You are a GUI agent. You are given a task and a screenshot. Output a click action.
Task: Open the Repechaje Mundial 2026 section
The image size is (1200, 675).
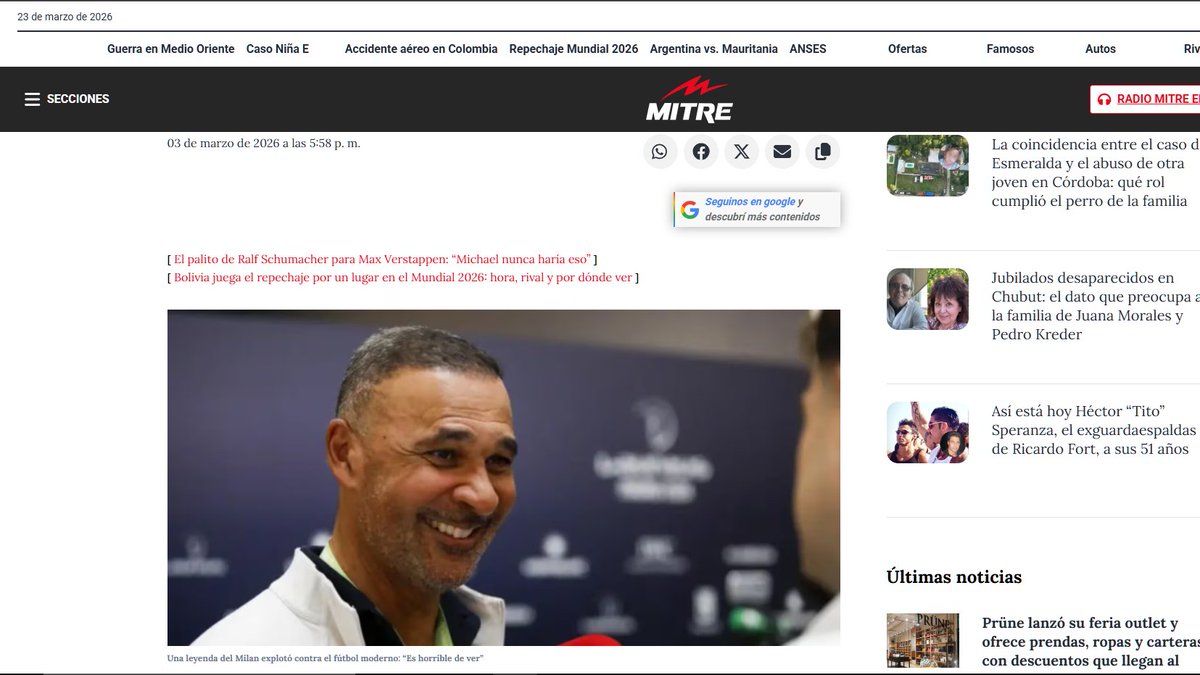click(573, 48)
